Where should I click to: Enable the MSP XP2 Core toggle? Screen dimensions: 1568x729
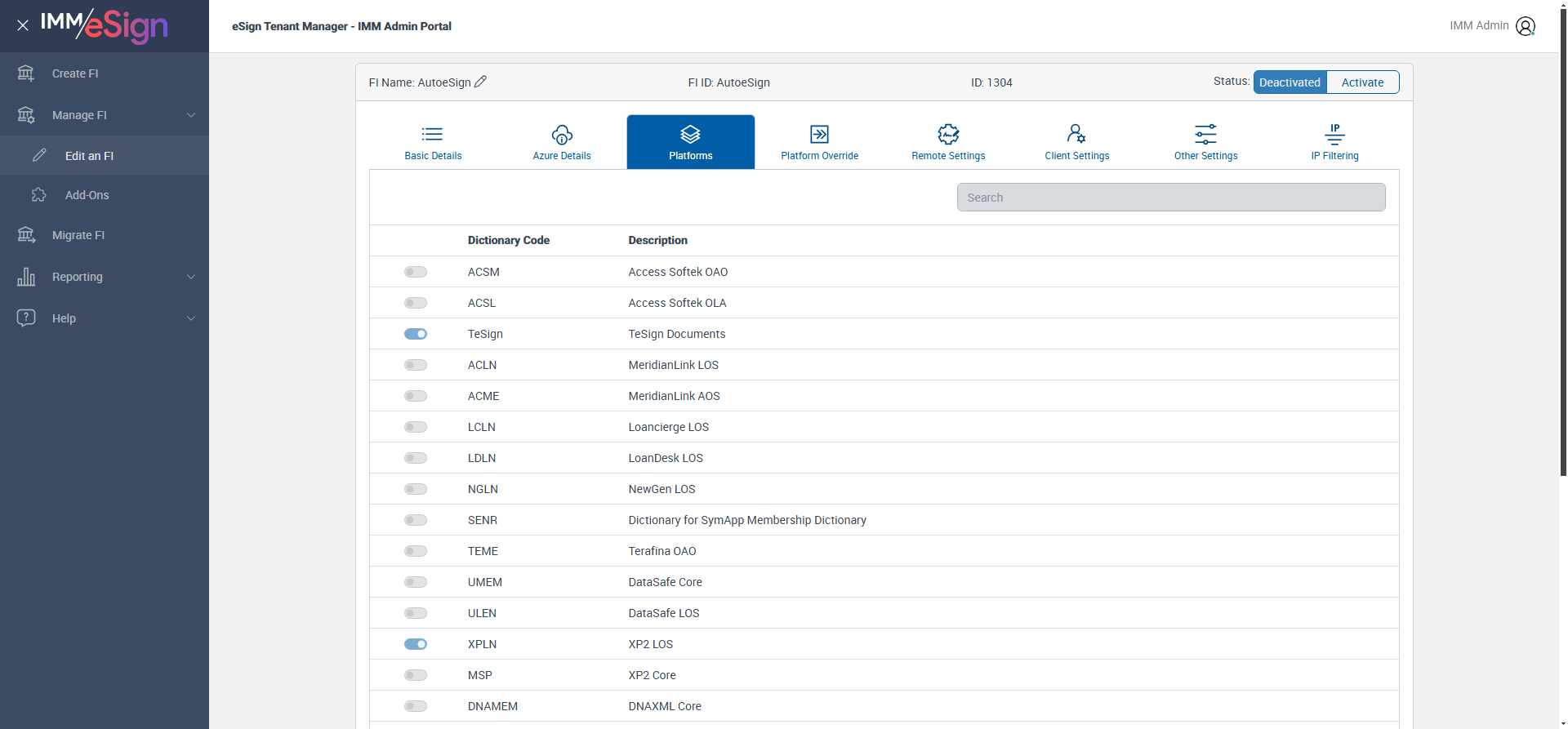(416, 675)
